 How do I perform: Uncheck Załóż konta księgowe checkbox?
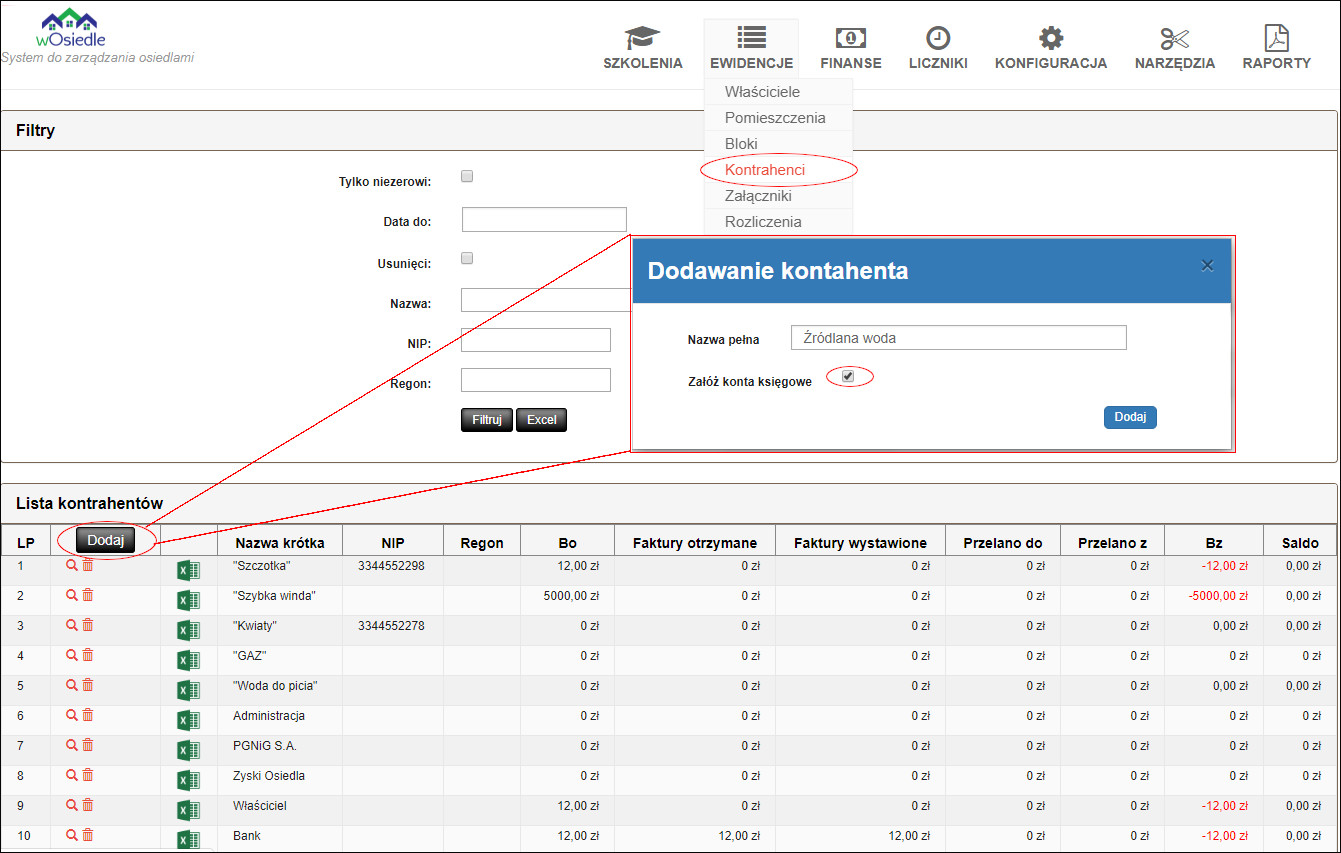click(848, 377)
